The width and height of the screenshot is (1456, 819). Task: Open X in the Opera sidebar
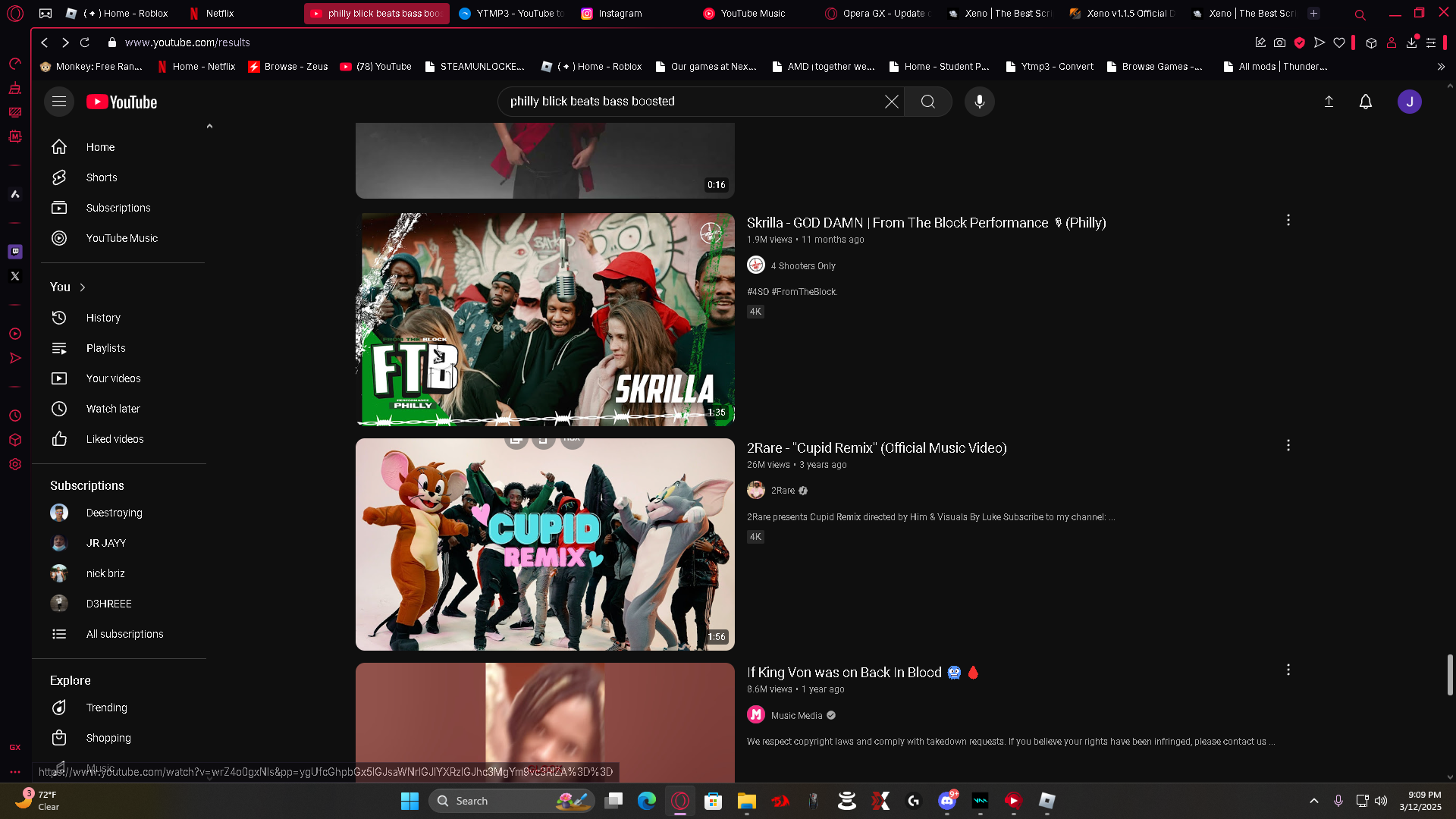15,276
